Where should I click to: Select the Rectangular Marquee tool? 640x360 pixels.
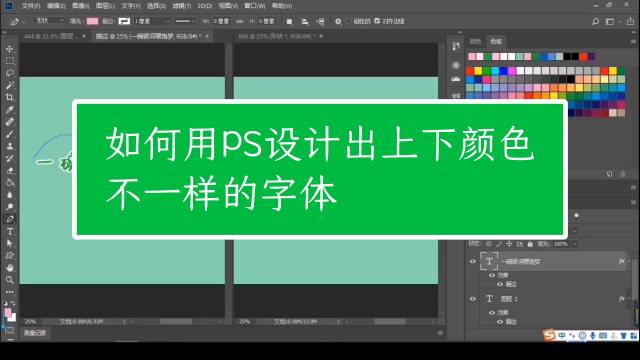click(x=10, y=61)
